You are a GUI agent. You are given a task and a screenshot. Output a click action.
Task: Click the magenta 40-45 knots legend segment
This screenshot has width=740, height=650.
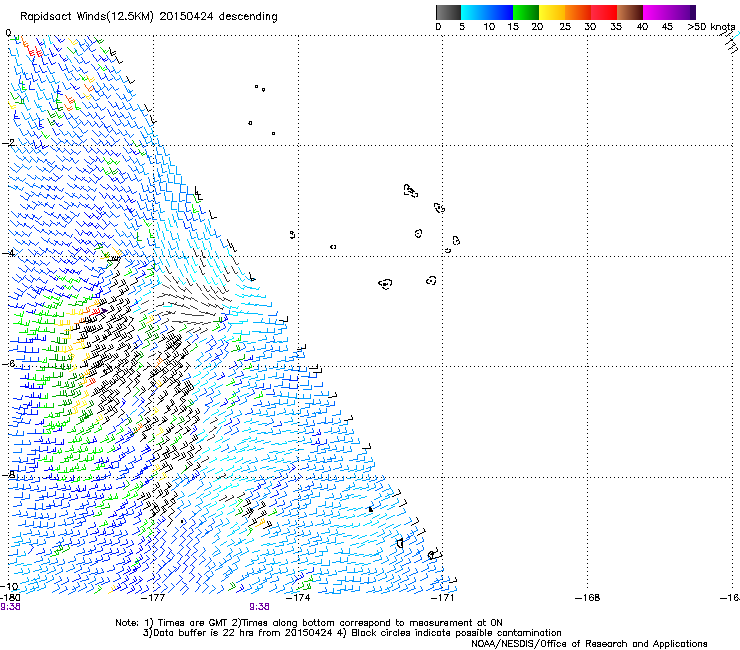tap(656, 12)
